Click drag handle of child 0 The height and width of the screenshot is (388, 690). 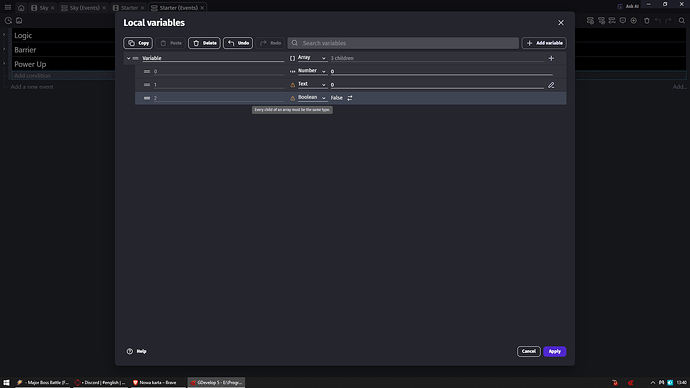tap(147, 71)
